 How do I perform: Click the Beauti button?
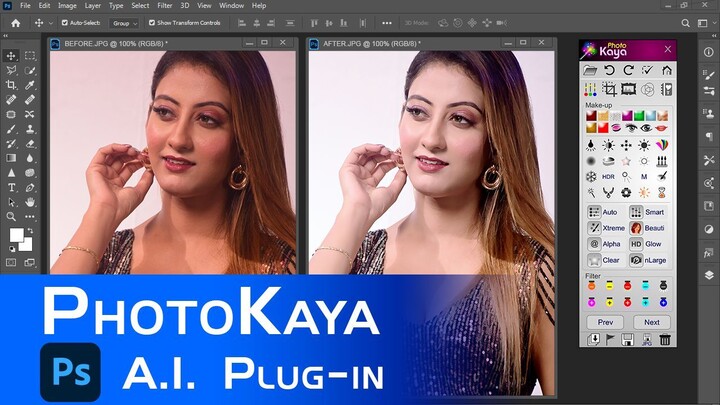647,228
